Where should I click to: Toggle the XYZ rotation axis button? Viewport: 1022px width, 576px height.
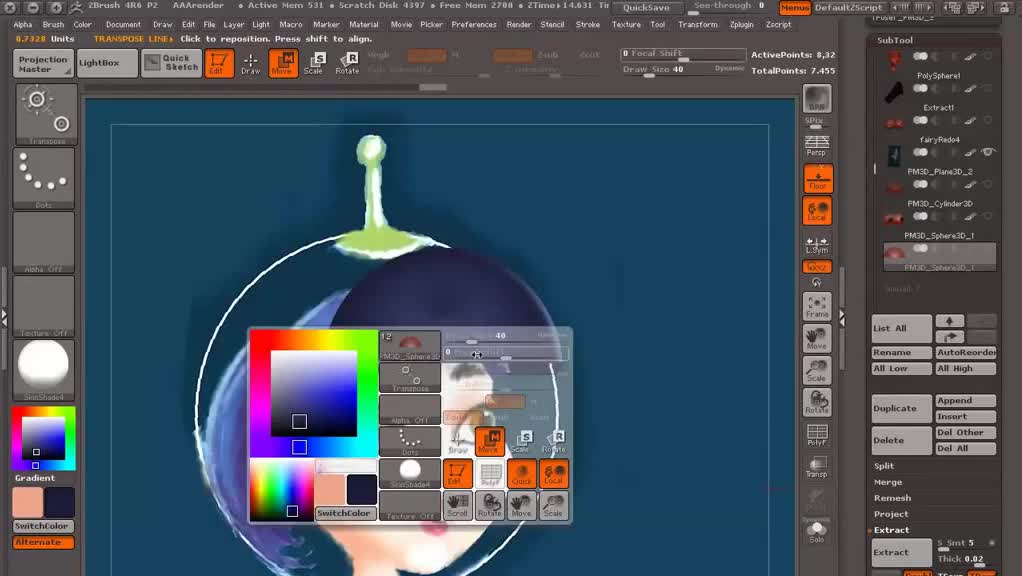[817, 267]
